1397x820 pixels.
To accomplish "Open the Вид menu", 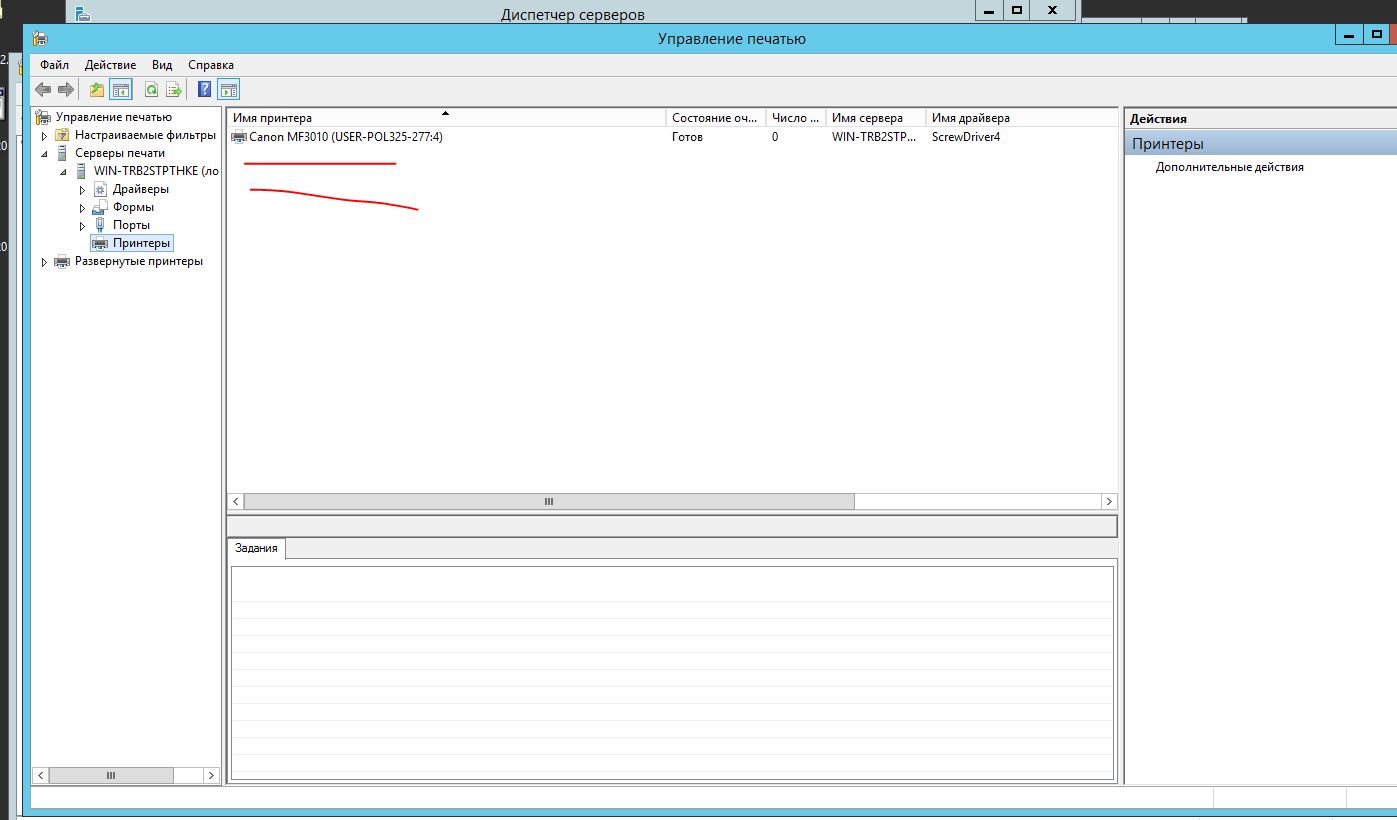I will click(x=162, y=65).
